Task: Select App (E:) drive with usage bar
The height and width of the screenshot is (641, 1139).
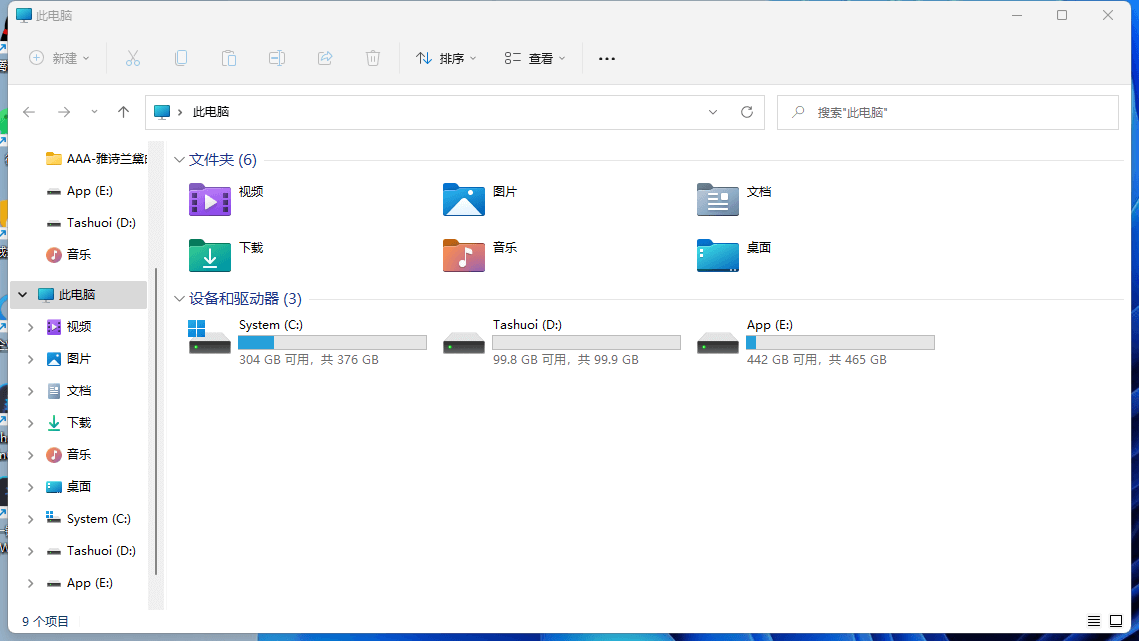Action: (817, 341)
